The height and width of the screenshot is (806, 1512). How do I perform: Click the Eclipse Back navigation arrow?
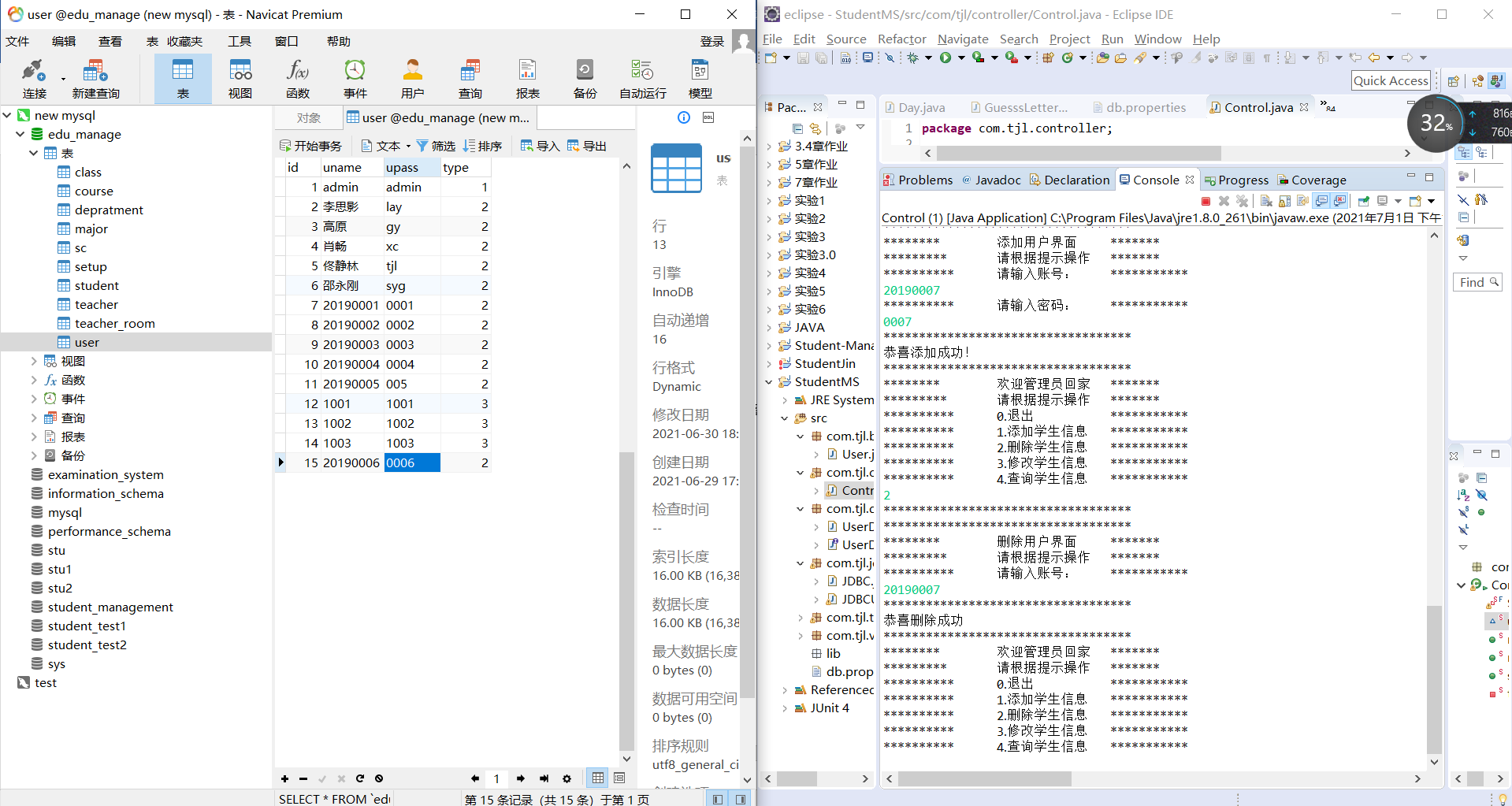tap(1374, 58)
